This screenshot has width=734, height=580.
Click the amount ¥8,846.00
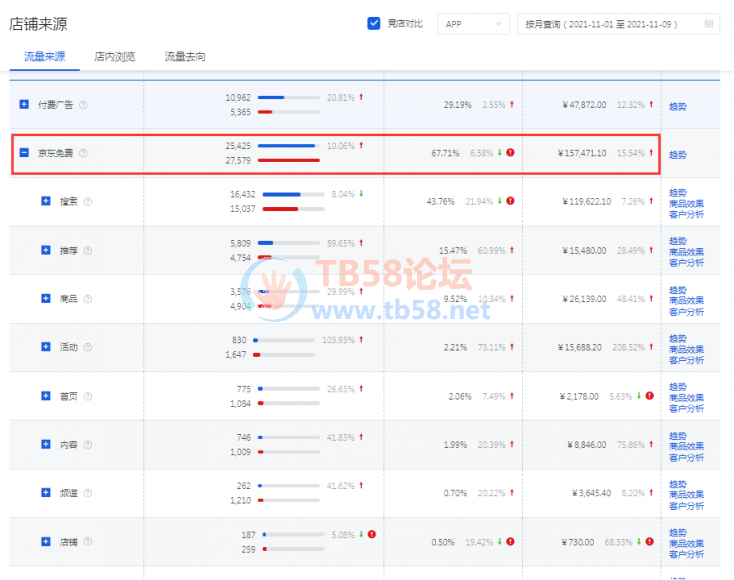click(x=587, y=444)
